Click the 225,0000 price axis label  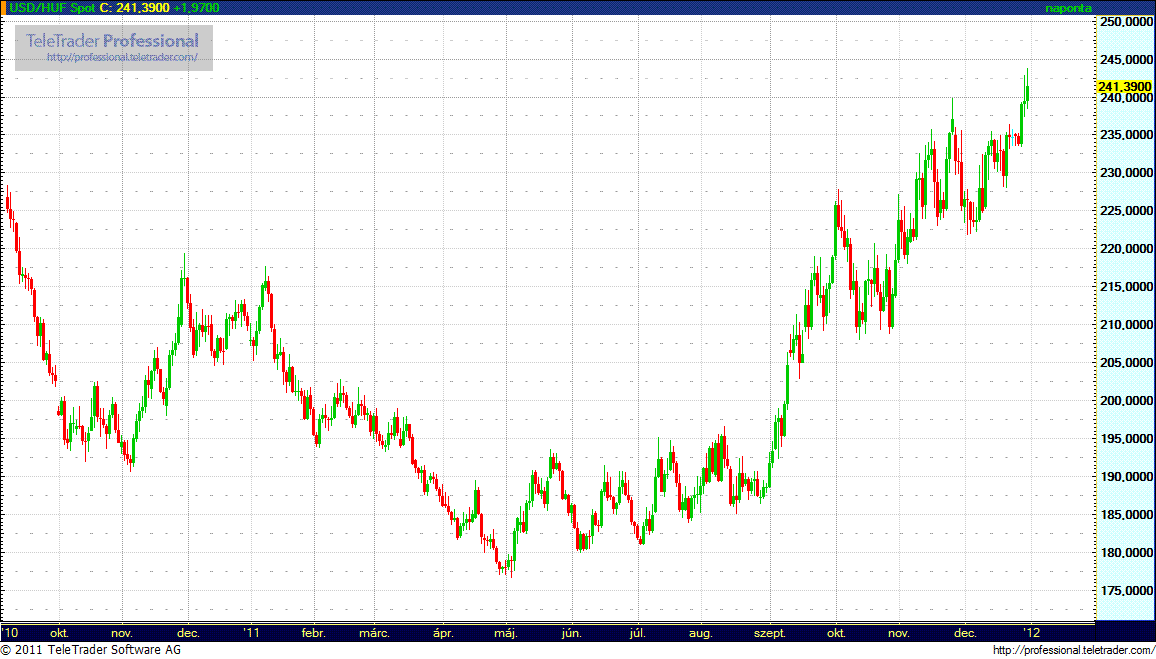(1125, 211)
